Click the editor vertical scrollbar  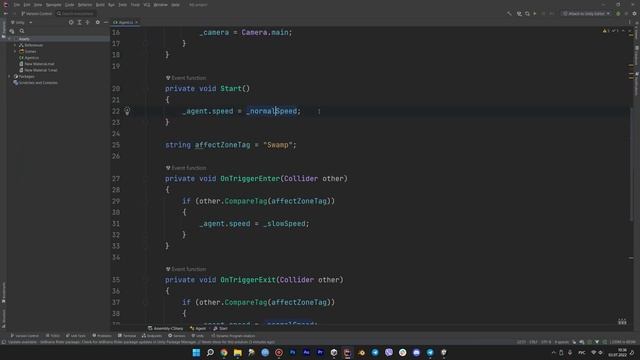click(631, 163)
